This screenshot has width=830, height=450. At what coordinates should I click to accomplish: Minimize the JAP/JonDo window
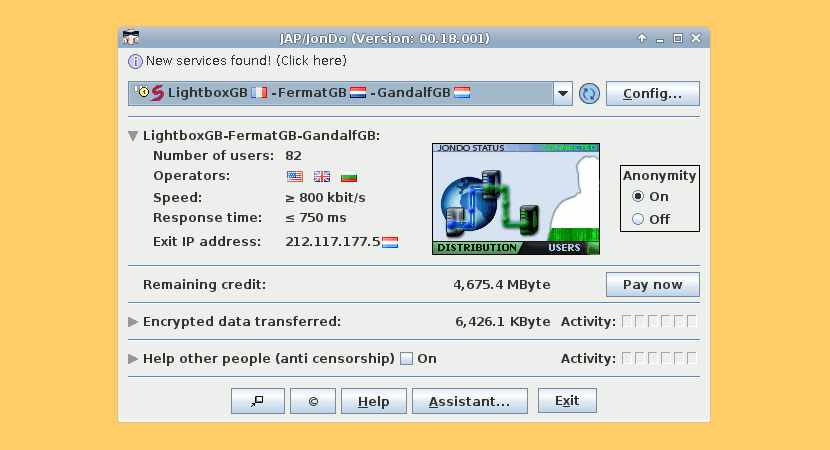pos(660,39)
